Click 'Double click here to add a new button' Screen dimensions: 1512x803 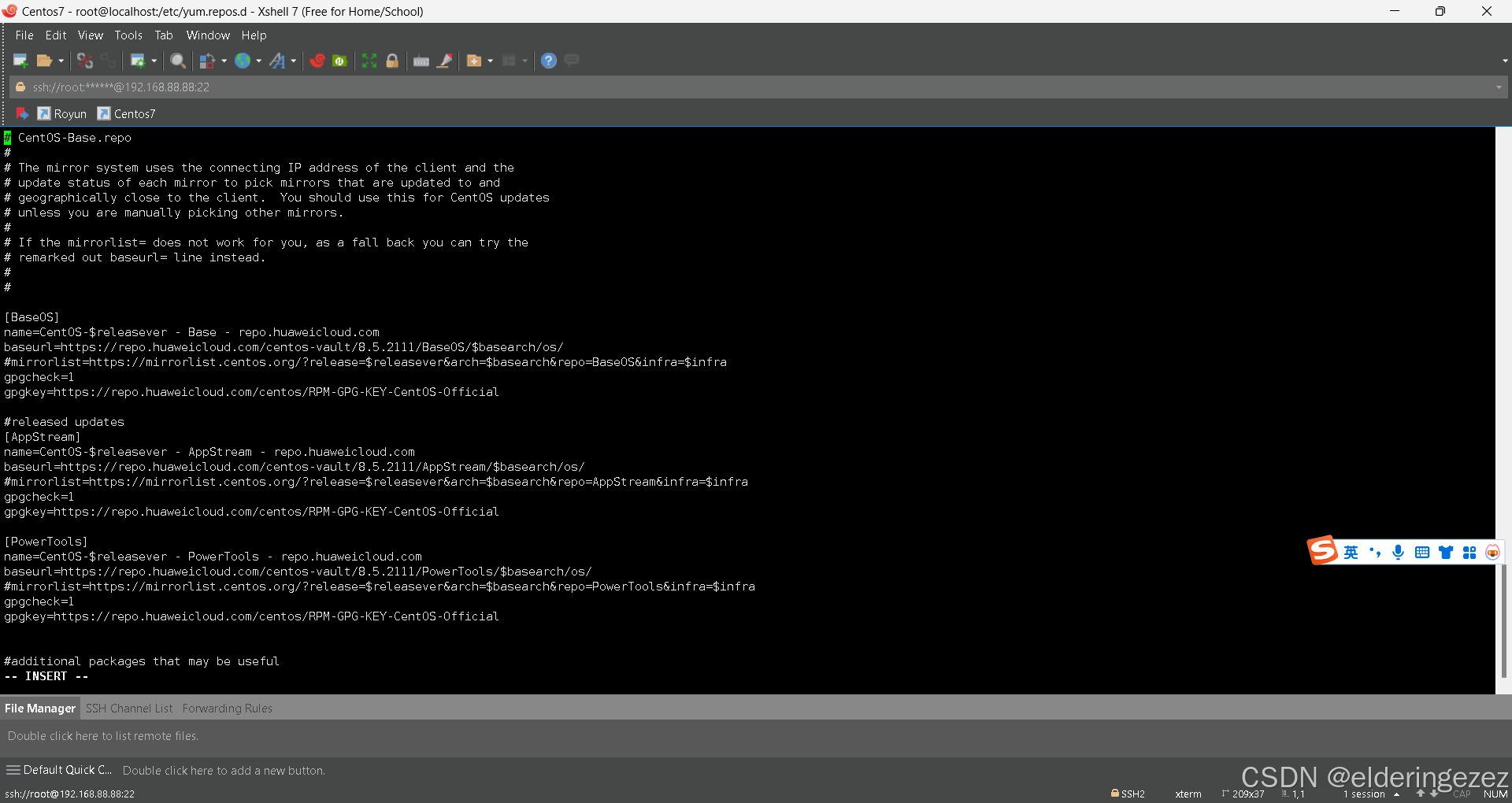pos(224,771)
